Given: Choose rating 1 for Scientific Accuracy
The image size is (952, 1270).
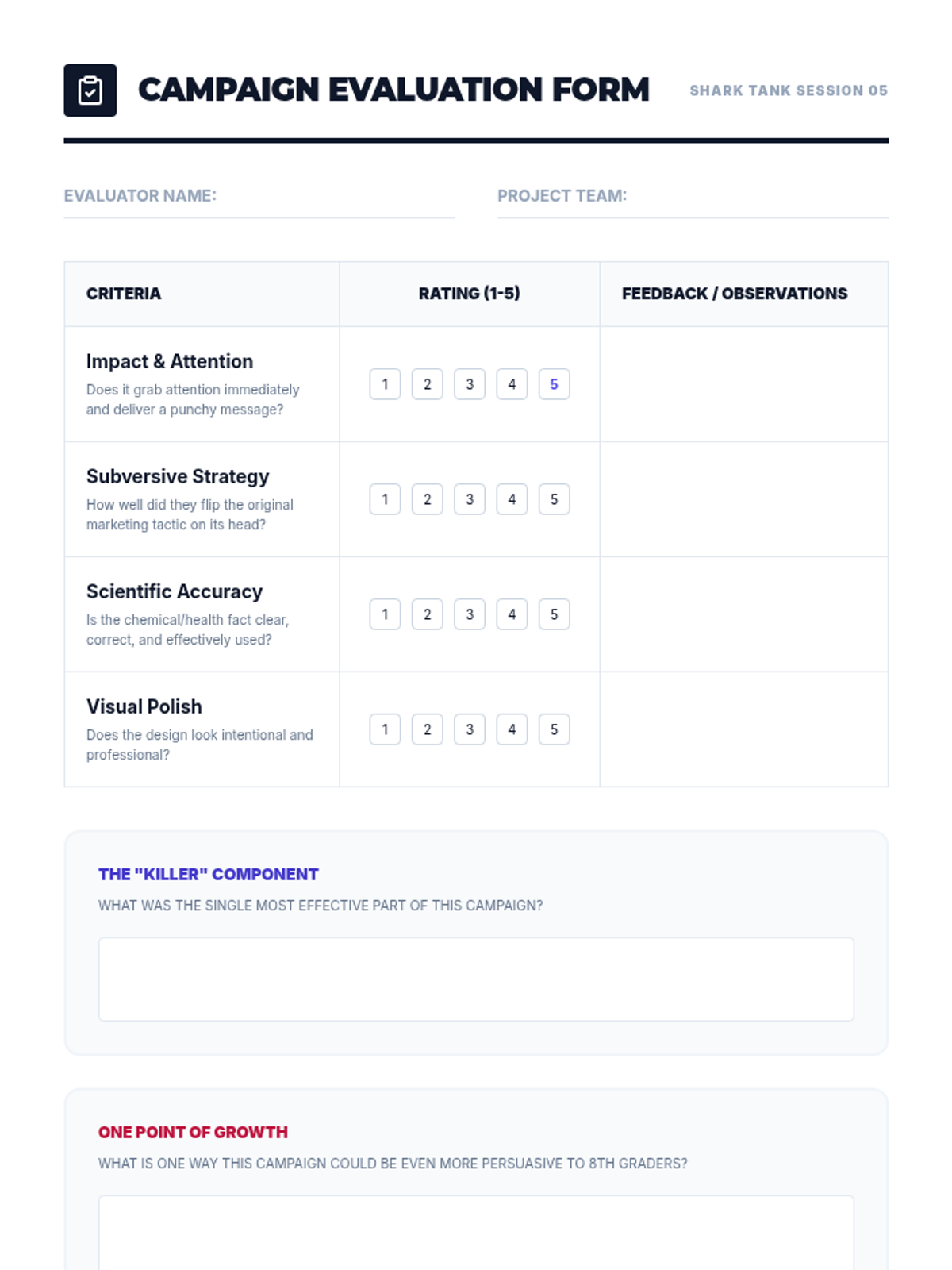Looking at the screenshot, I should pos(385,614).
